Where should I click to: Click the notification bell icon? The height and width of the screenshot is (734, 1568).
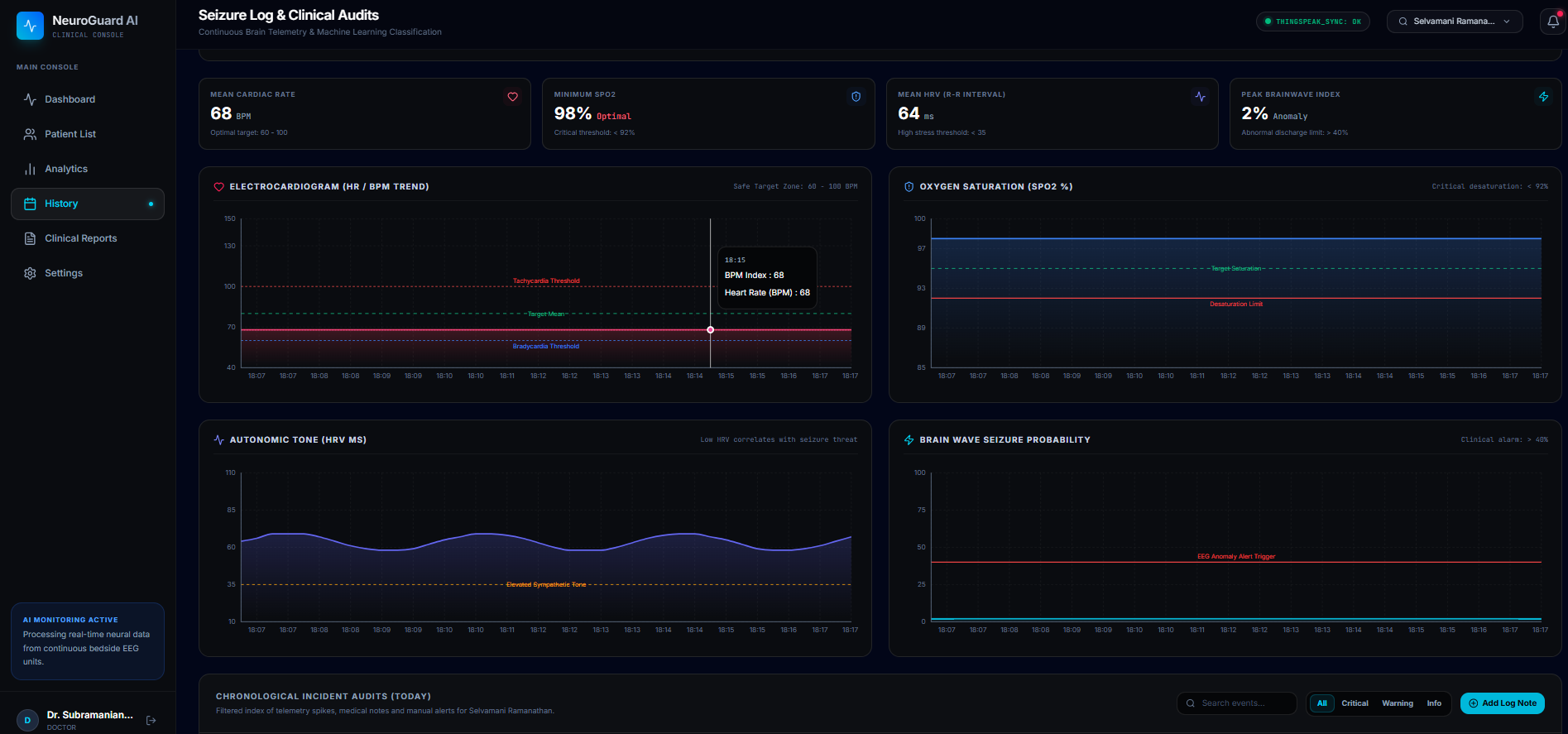coord(1552,22)
